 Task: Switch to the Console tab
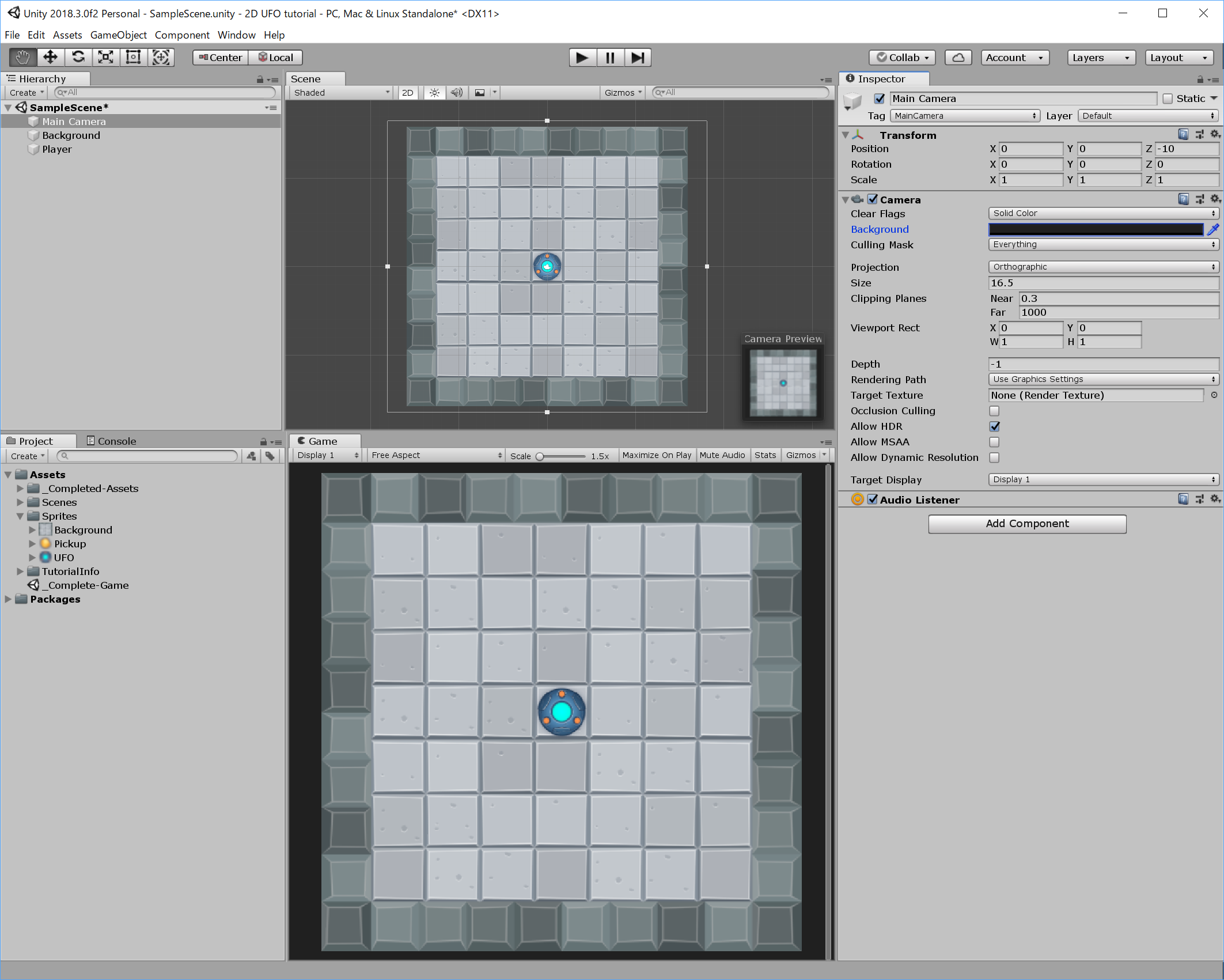(x=112, y=441)
